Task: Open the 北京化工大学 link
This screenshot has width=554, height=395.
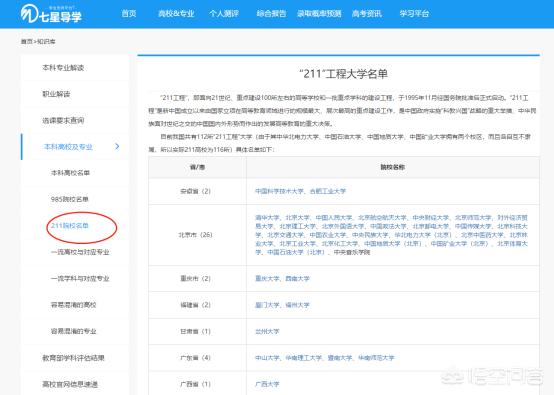Action: pos(340,244)
